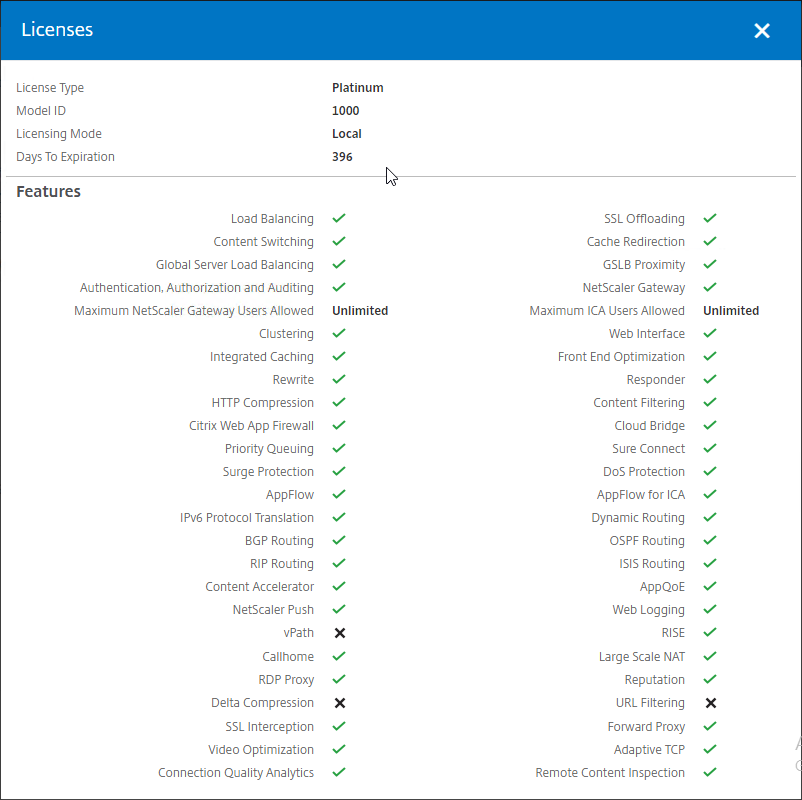Click the vPath unlicensed X icon
This screenshot has width=802, height=800.
click(340, 633)
